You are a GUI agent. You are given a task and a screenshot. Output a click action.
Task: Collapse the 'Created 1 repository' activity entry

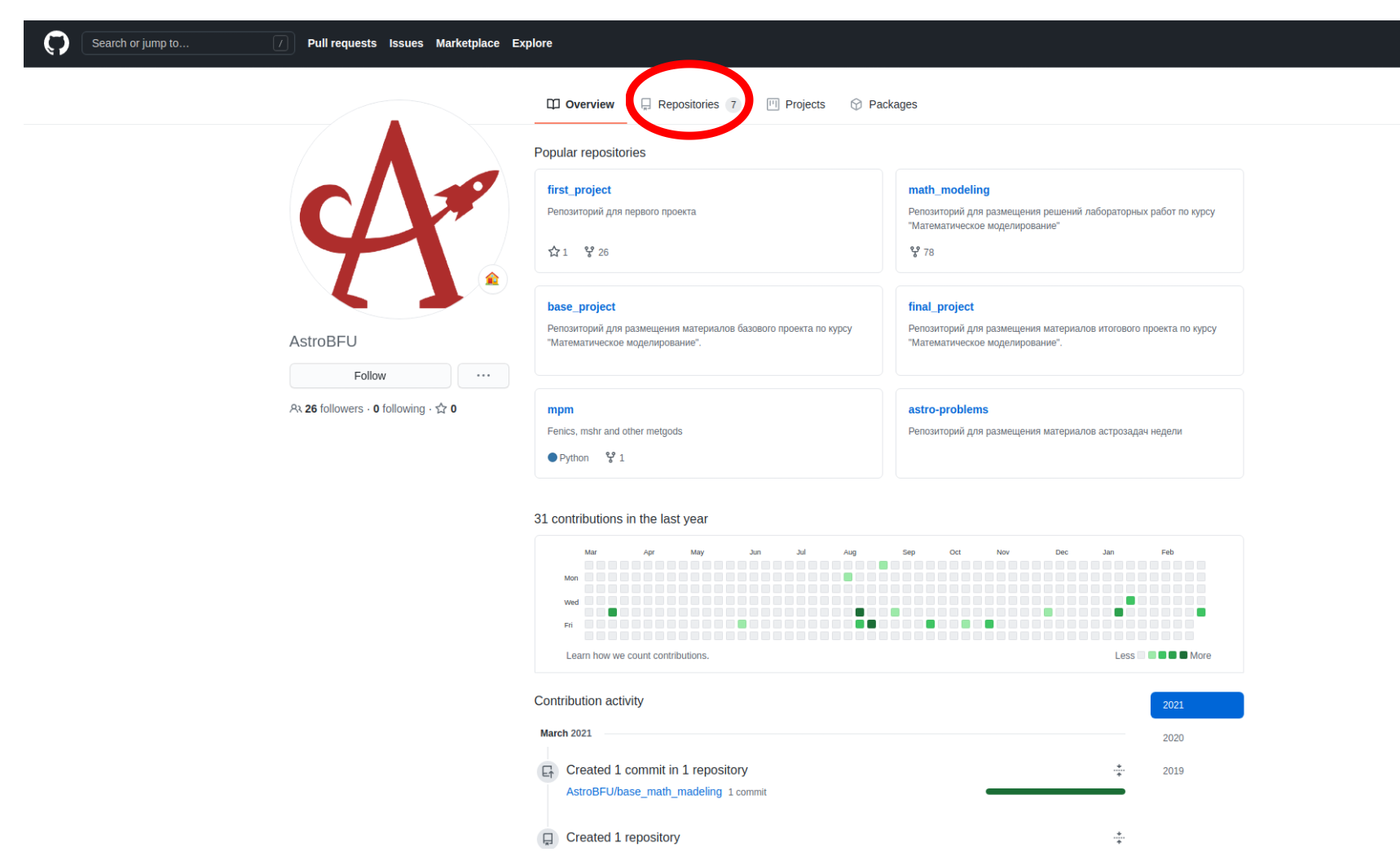pyautogui.click(x=1119, y=837)
